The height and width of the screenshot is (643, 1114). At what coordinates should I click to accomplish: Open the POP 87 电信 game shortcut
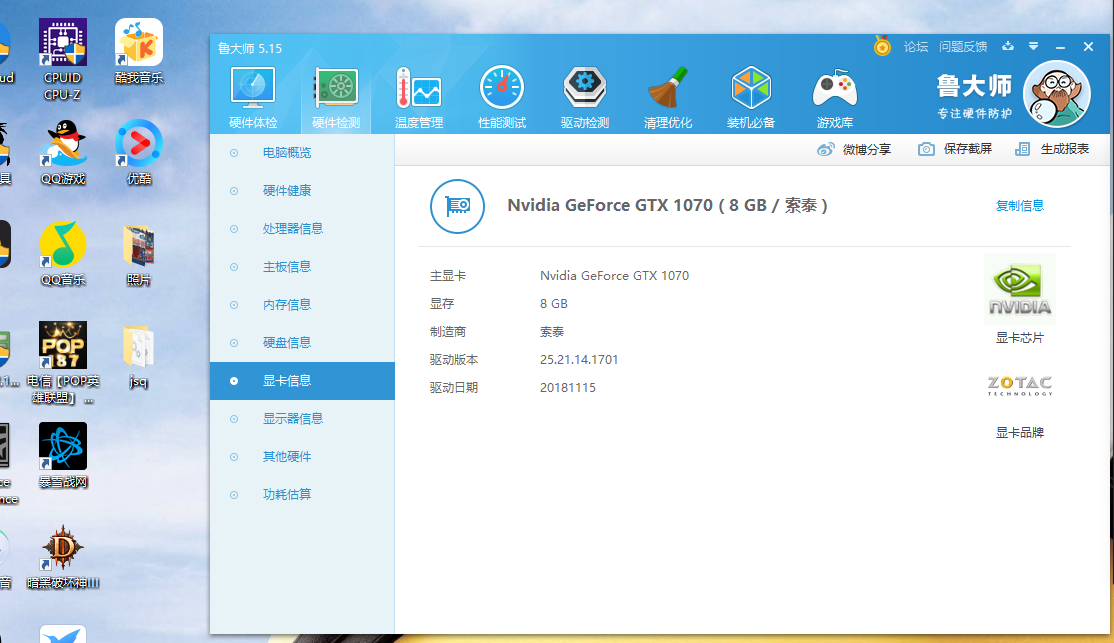(63, 363)
